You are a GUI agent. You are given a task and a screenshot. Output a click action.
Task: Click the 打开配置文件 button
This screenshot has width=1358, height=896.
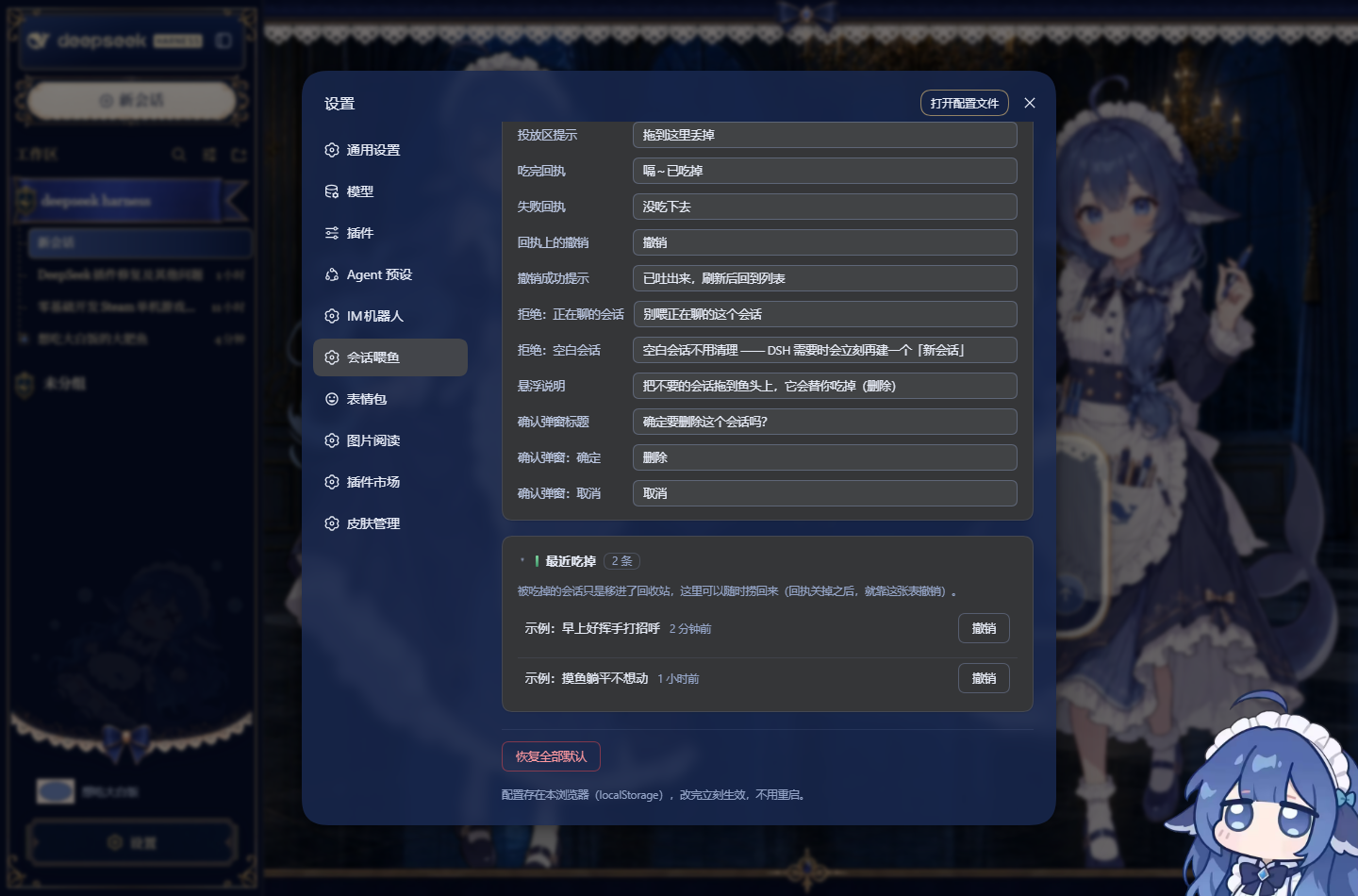point(965,103)
